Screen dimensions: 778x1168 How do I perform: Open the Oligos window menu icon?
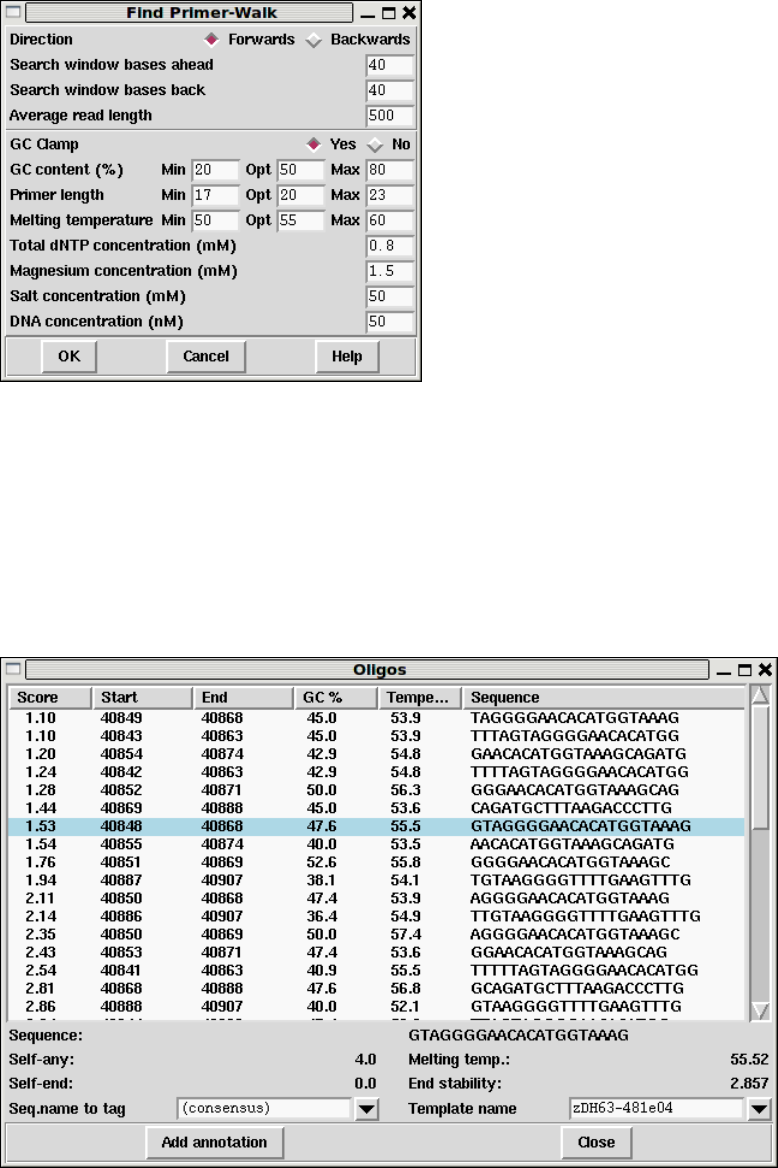pyautogui.click(x=13, y=669)
